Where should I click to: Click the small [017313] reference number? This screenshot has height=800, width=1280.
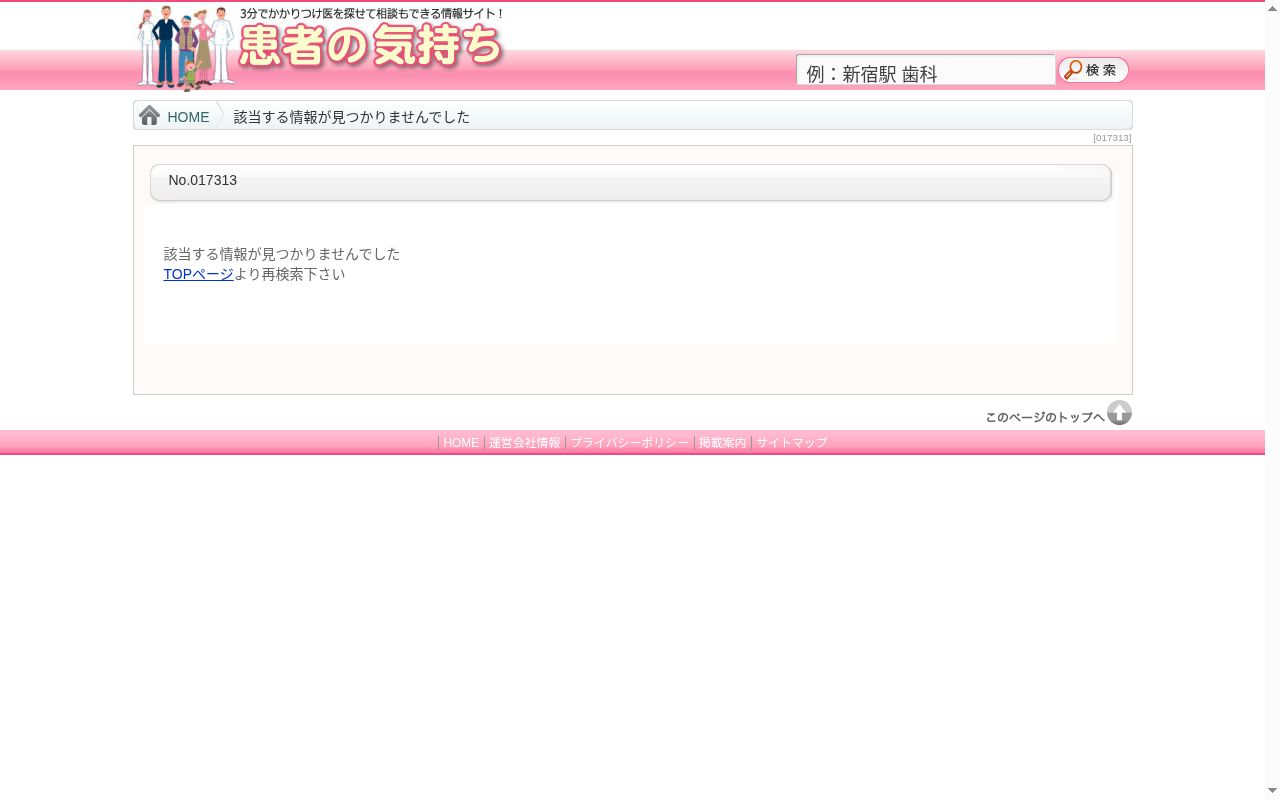pos(1112,138)
